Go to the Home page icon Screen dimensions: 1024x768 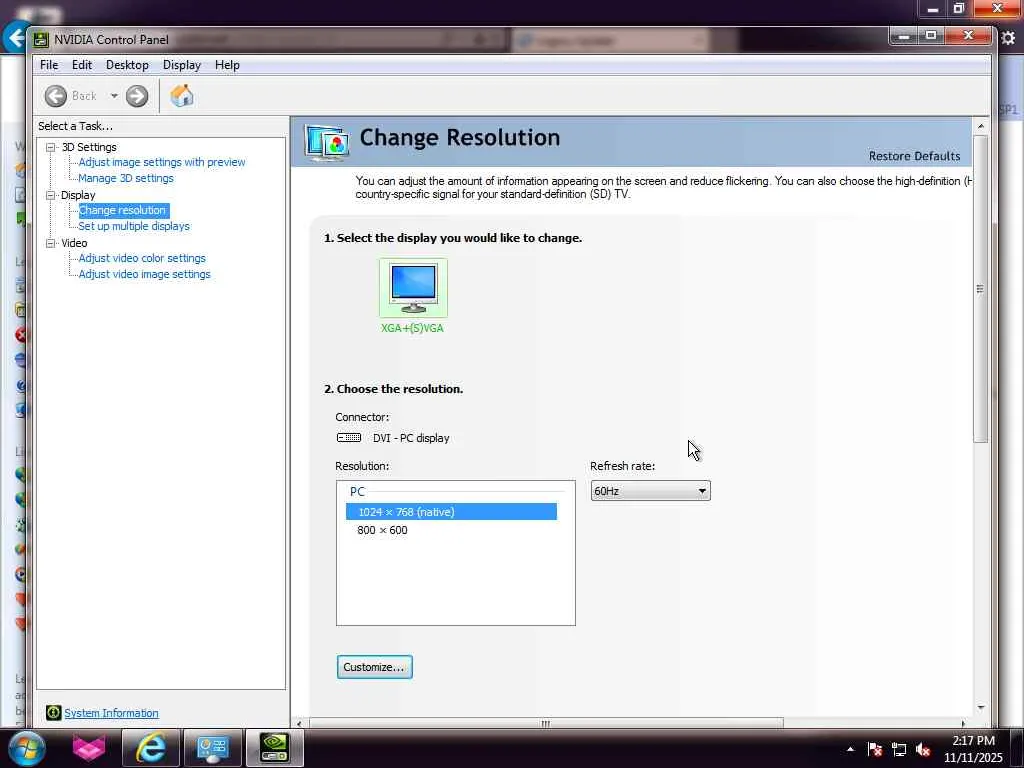pos(182,96)
